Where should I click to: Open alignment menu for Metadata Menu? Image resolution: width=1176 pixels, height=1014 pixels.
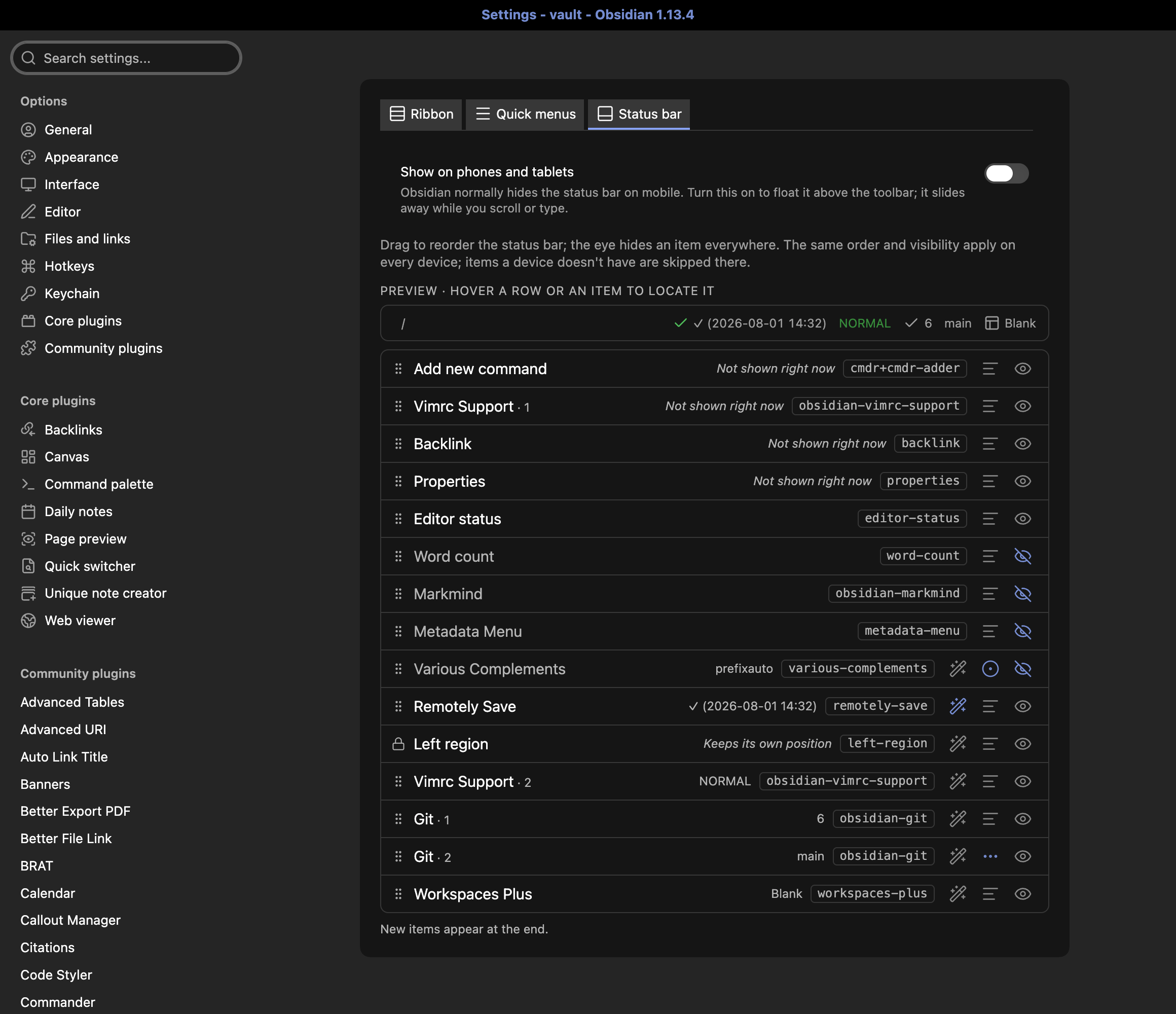[x=990, y=631]
